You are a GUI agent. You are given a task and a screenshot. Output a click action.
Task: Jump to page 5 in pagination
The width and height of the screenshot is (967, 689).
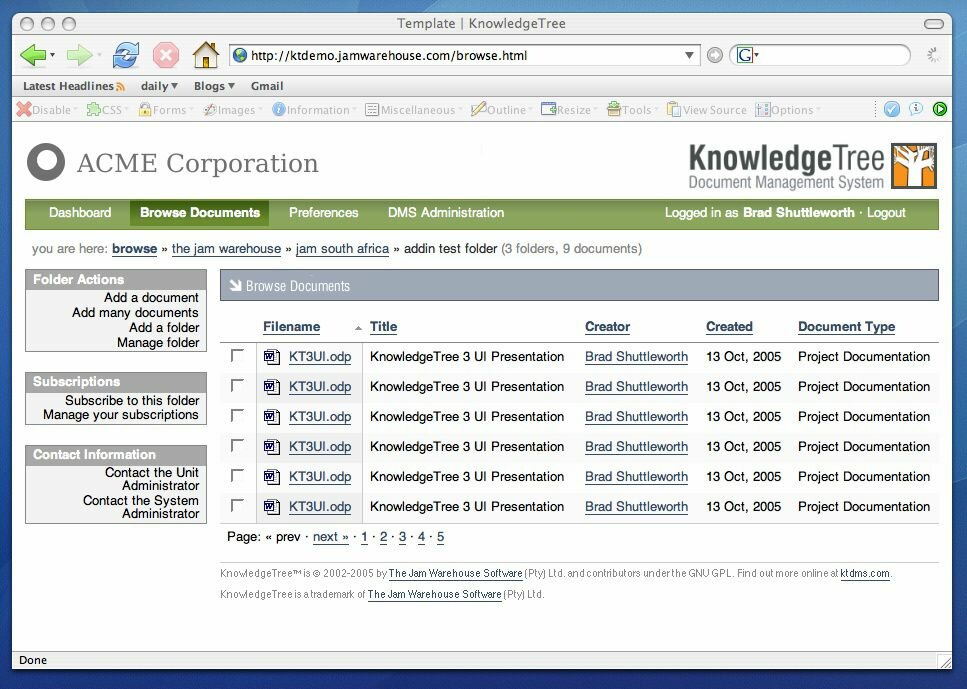point(440,537)
